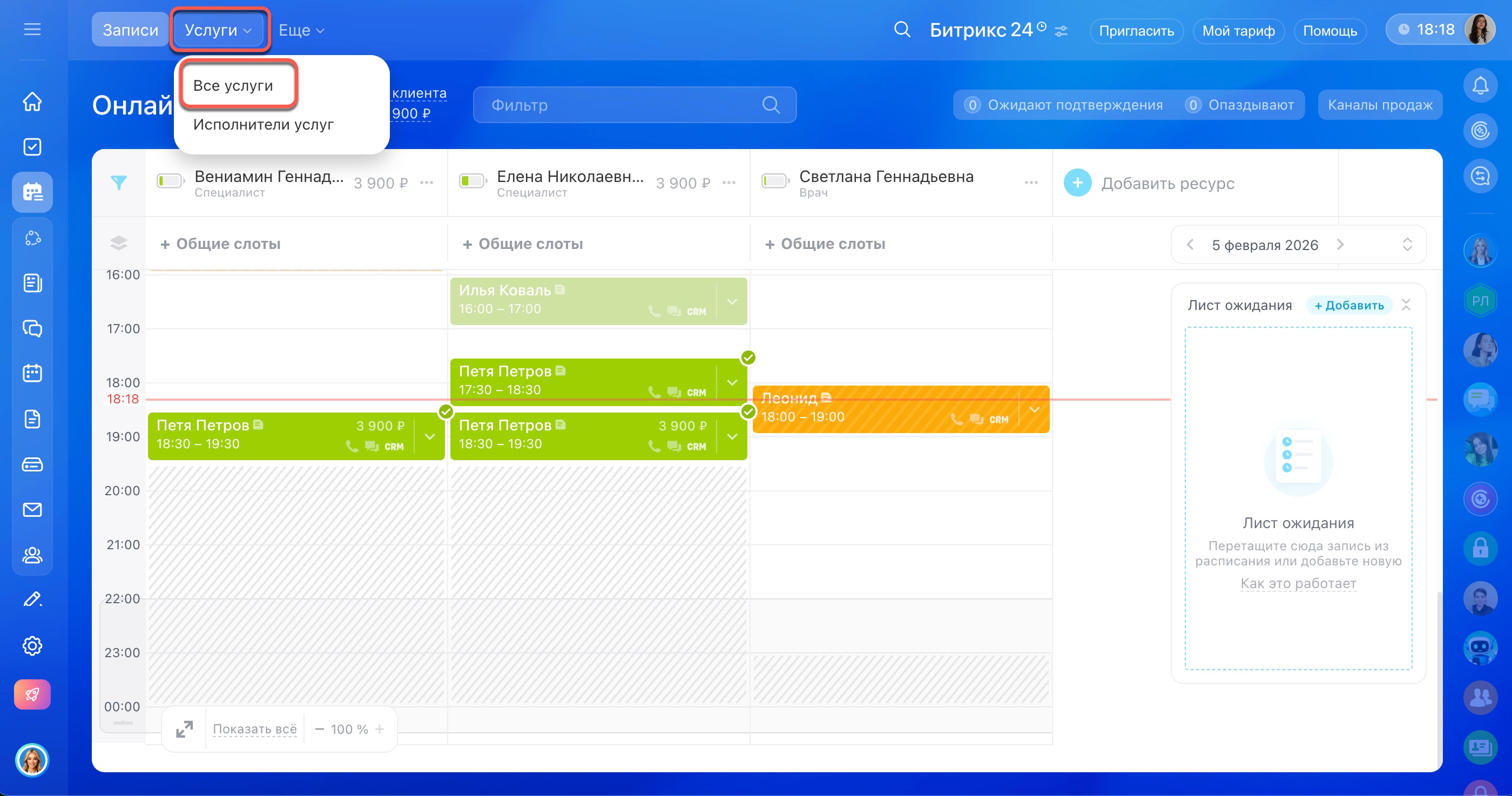Click the funnel filter icon in schedule
1512x796 pixels.
tap(119, 183)
